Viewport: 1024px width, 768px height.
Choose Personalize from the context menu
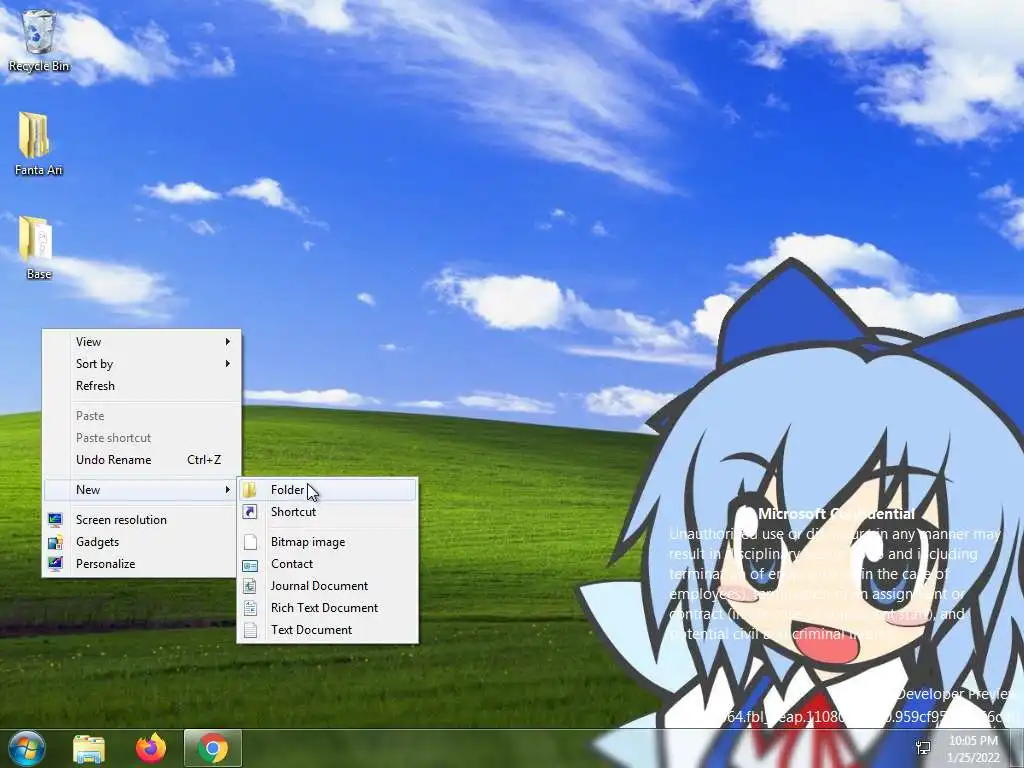coord(142,564)
